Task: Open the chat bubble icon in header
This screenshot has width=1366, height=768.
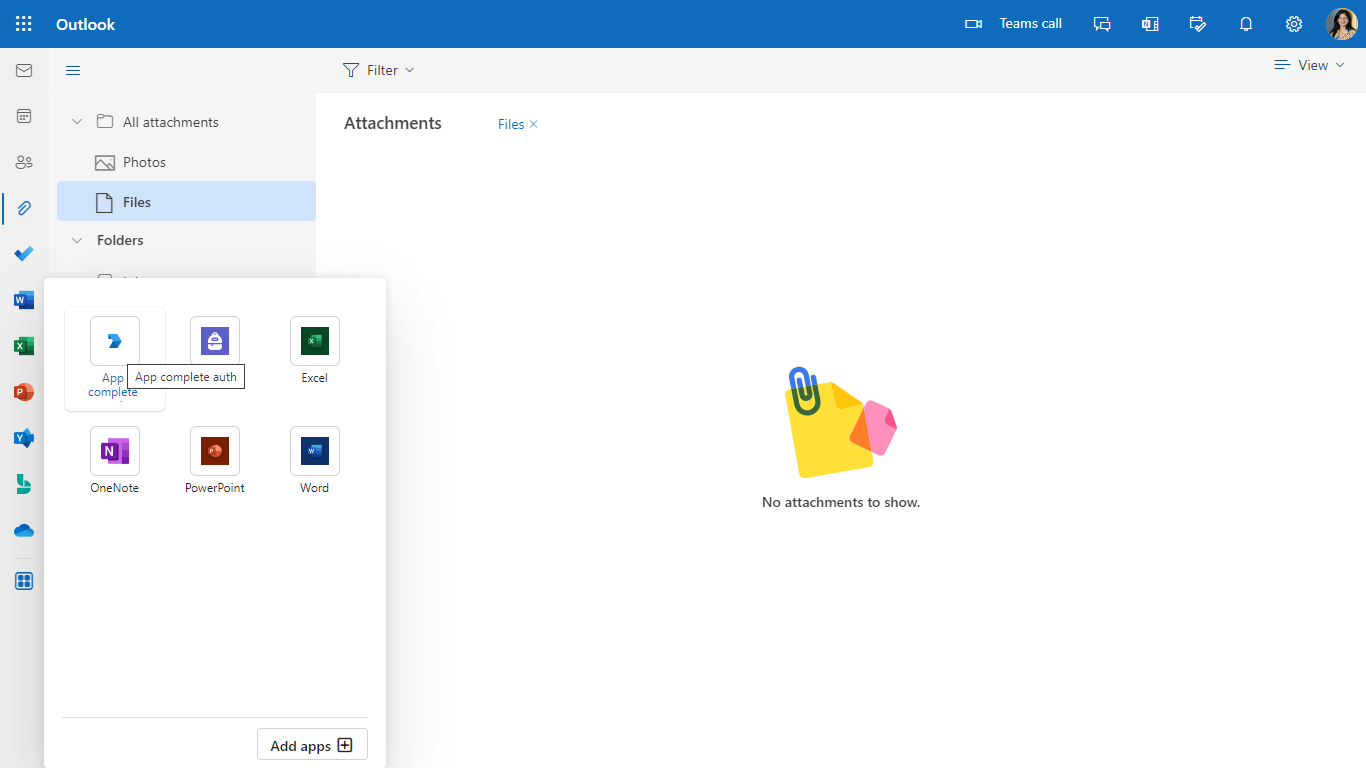Action: tap(1102, 24)
